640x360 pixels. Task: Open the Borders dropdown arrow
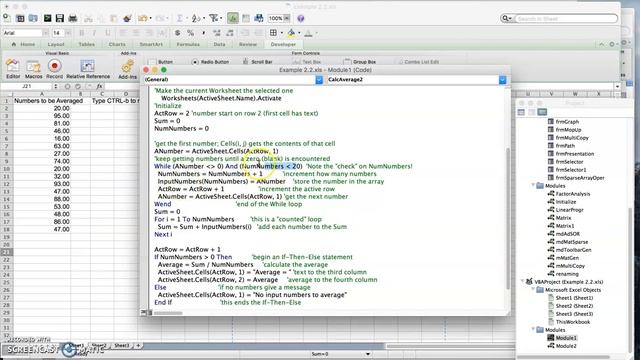pyautogui.click(x=281, y=33)
